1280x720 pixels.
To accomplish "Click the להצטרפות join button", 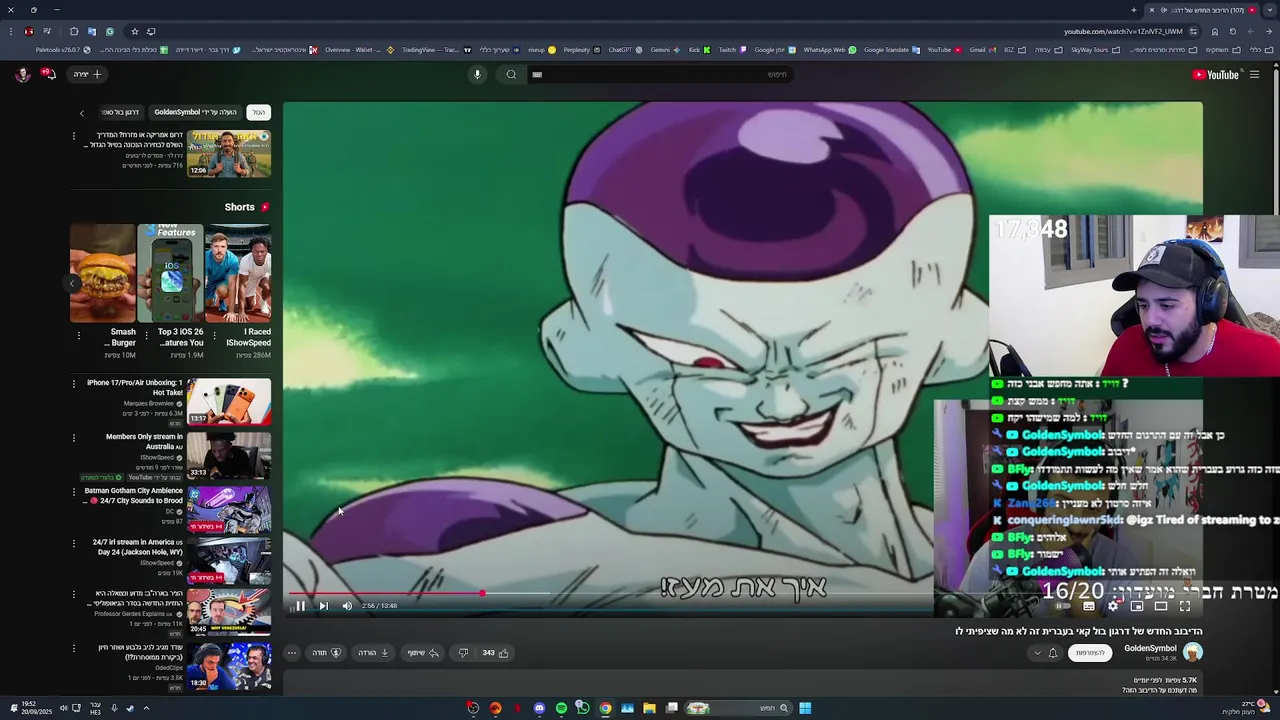I will pyautogui.click(x=1090, y=653).
